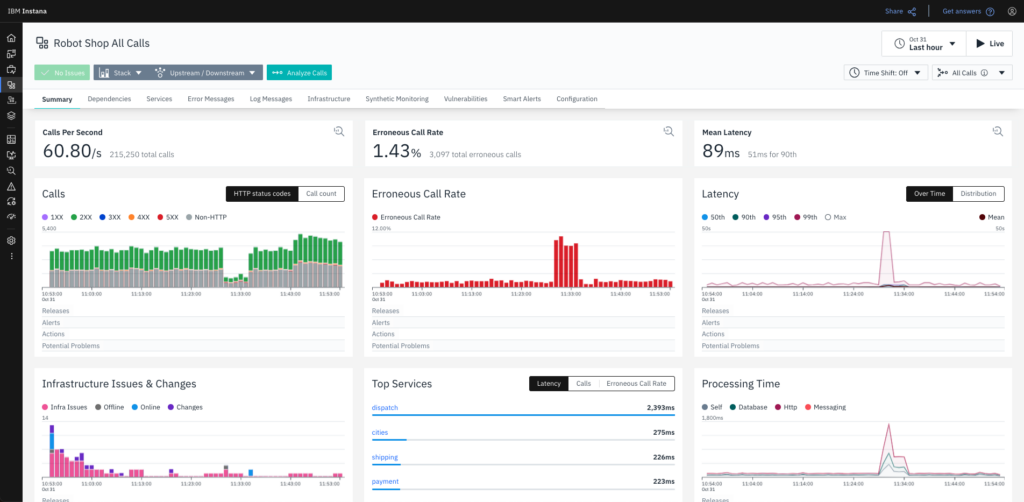The height and width of the screenshot is (502, 1024).
Task: Open the user profile avatar icon
Action: click(1012, 11)
